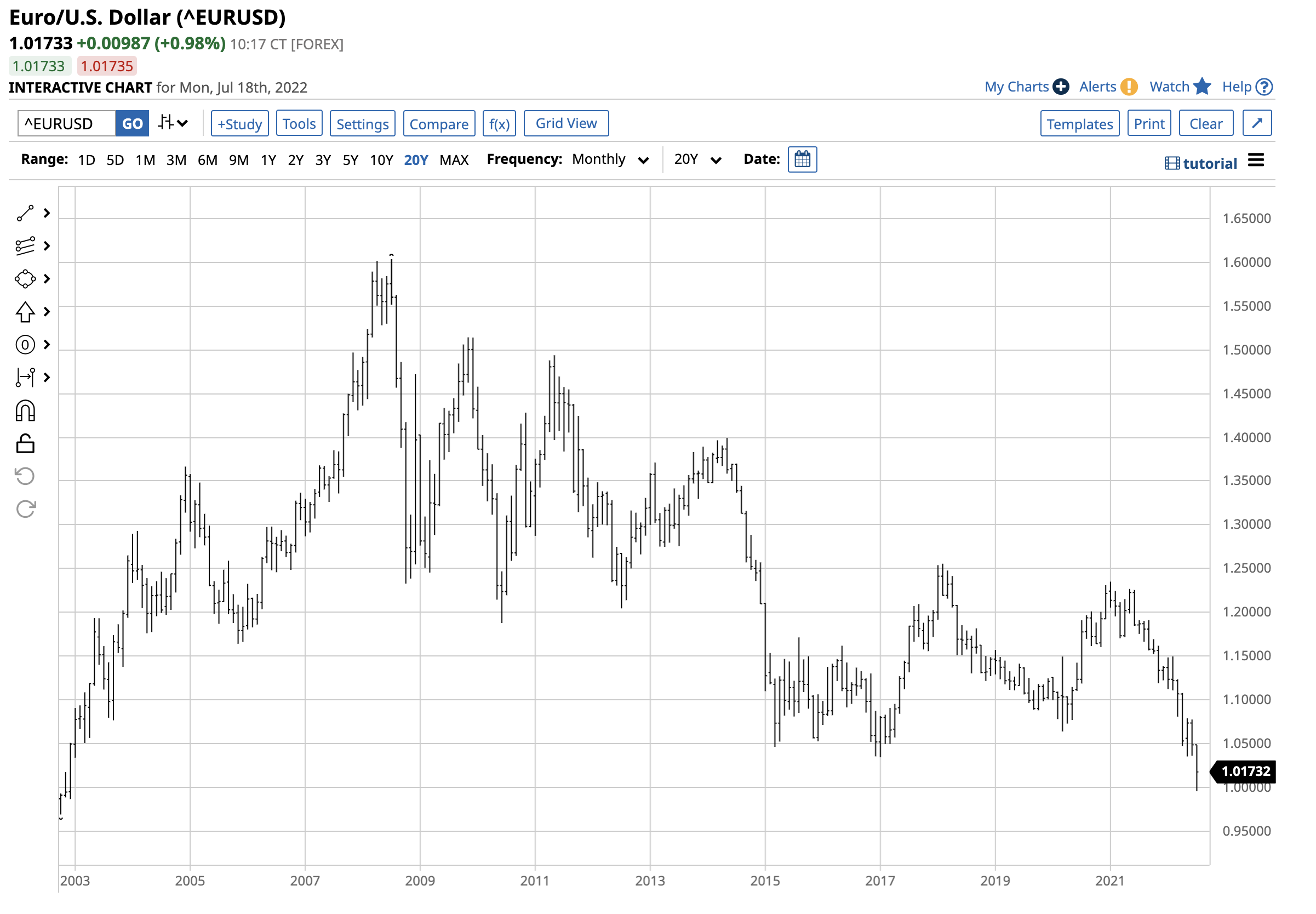Select the trend line drawing tool

click(x=25, y=213)
